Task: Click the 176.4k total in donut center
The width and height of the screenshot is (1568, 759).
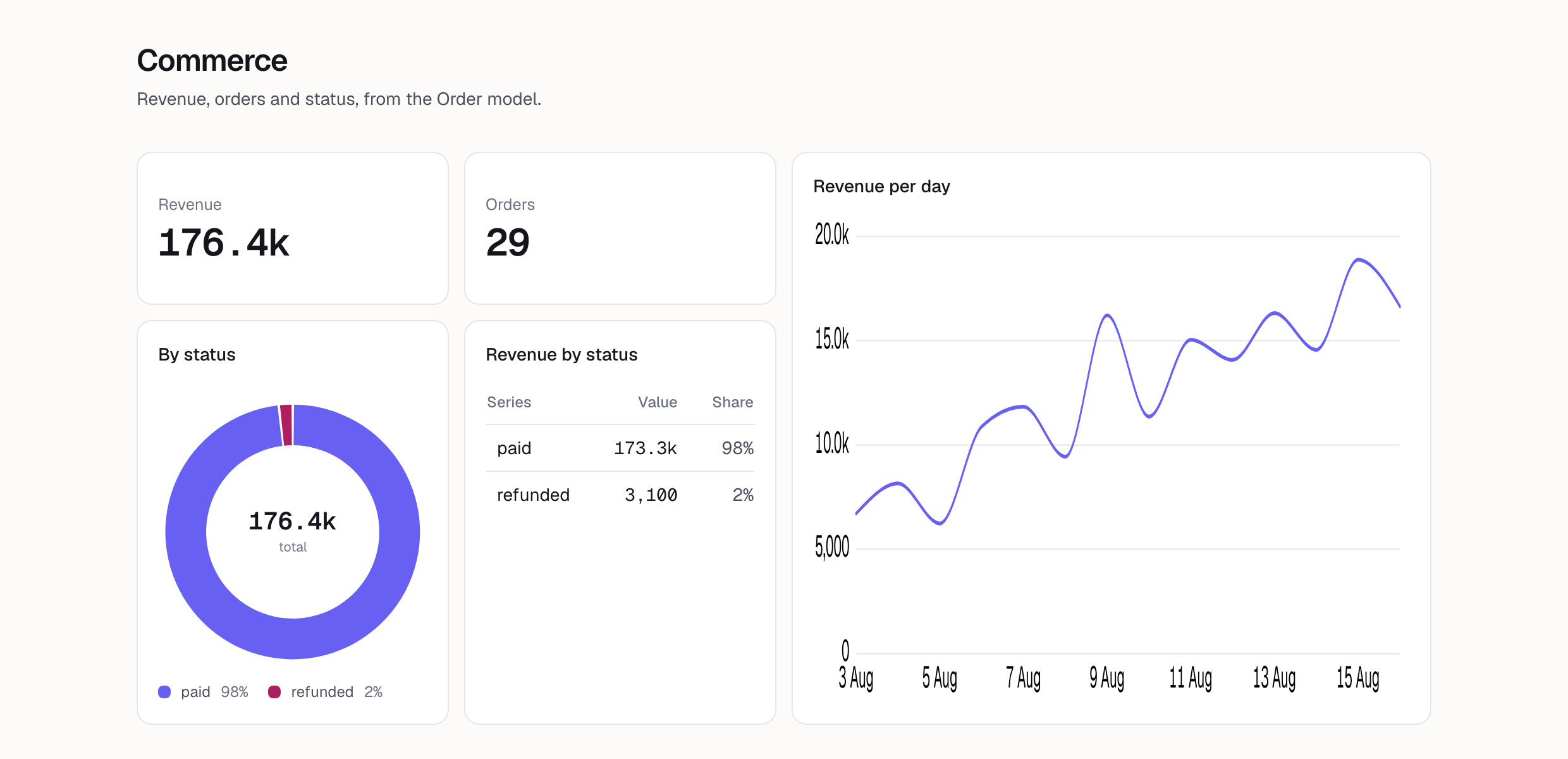Action: click(292, 521)
